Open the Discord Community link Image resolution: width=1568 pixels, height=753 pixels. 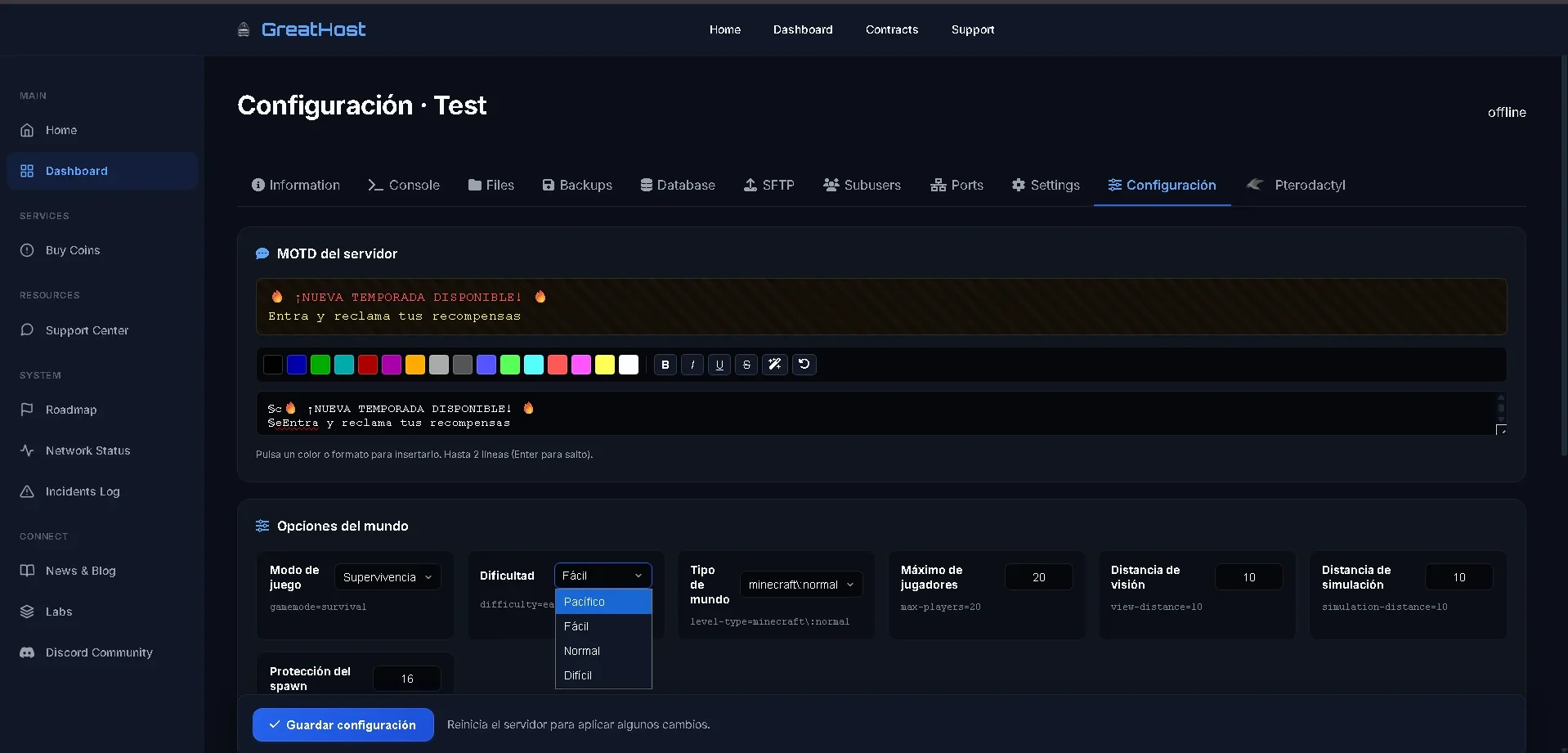[x=99, y=652]
